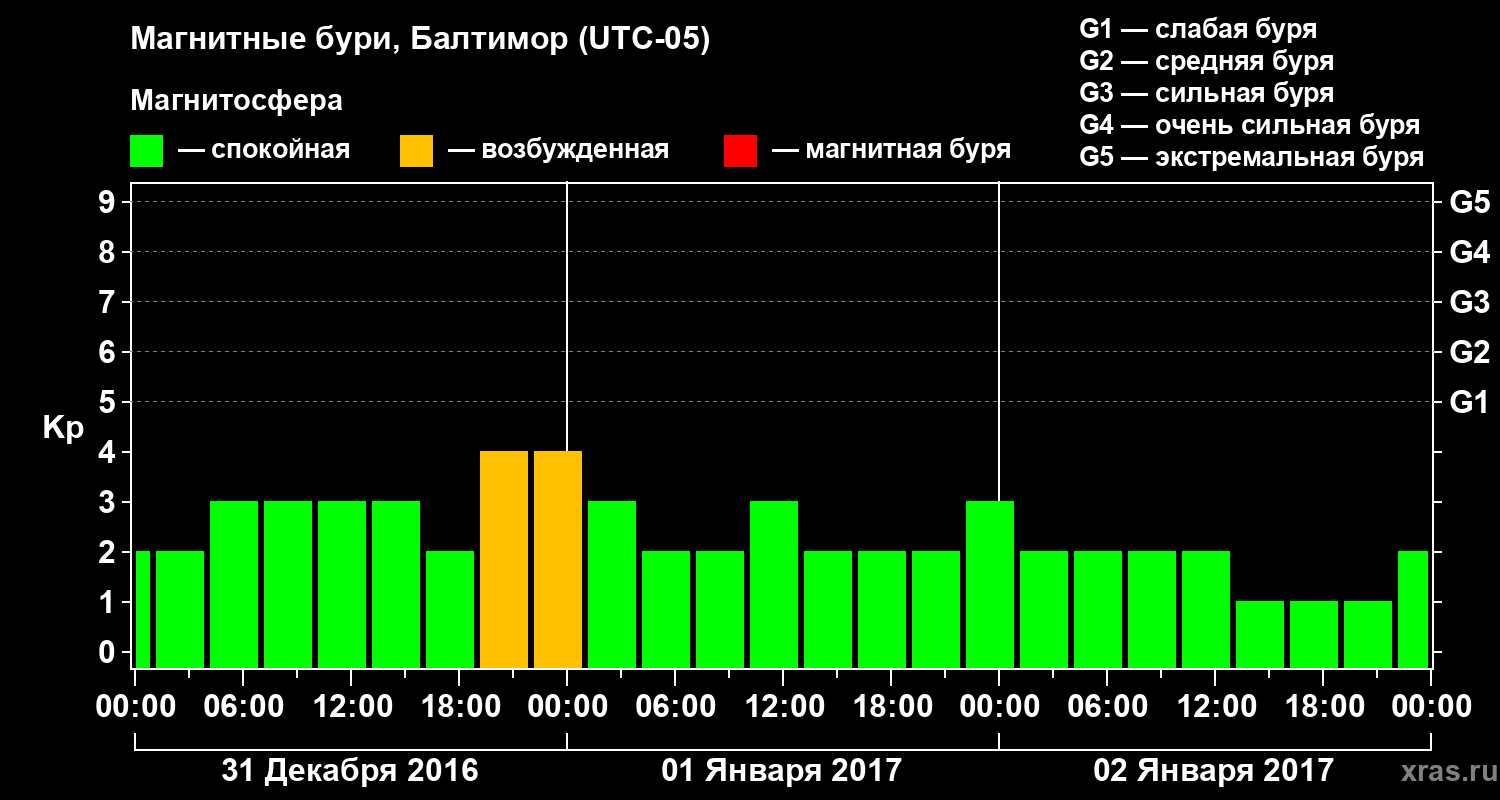Select the chart title 'Магнитные бури, Балтимор (UTC-05)'
Screen dimensions: 1500x800
click(420, 41)
